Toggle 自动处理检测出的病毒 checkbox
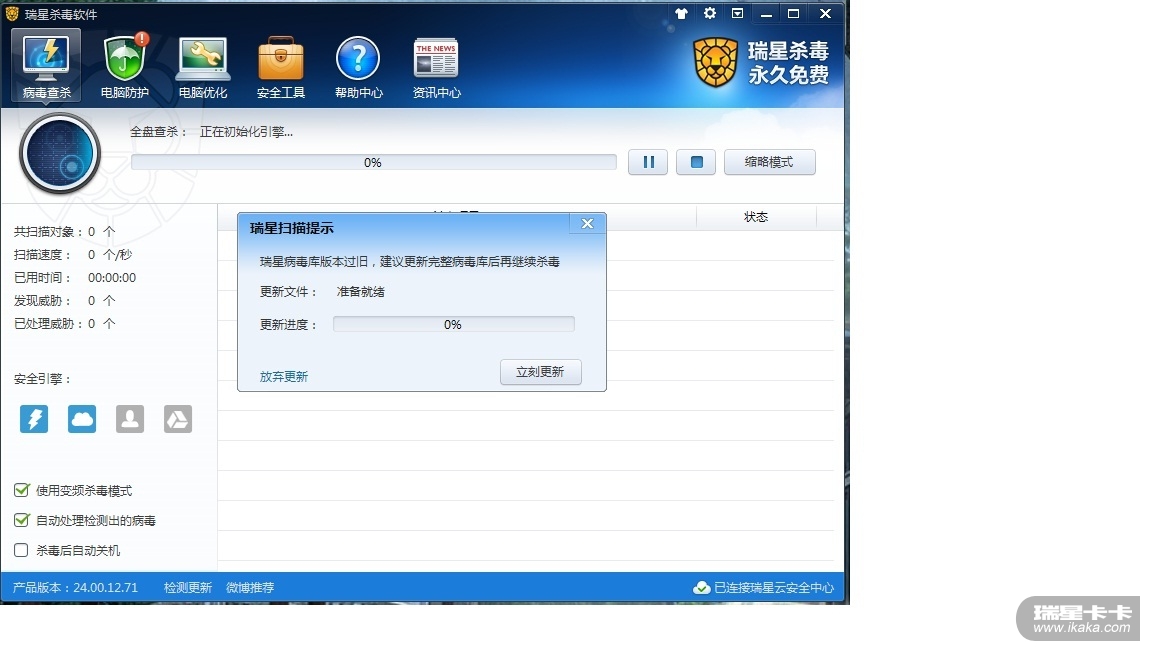The height and width of the screenshot is (648, 1152). coord(21,520)
